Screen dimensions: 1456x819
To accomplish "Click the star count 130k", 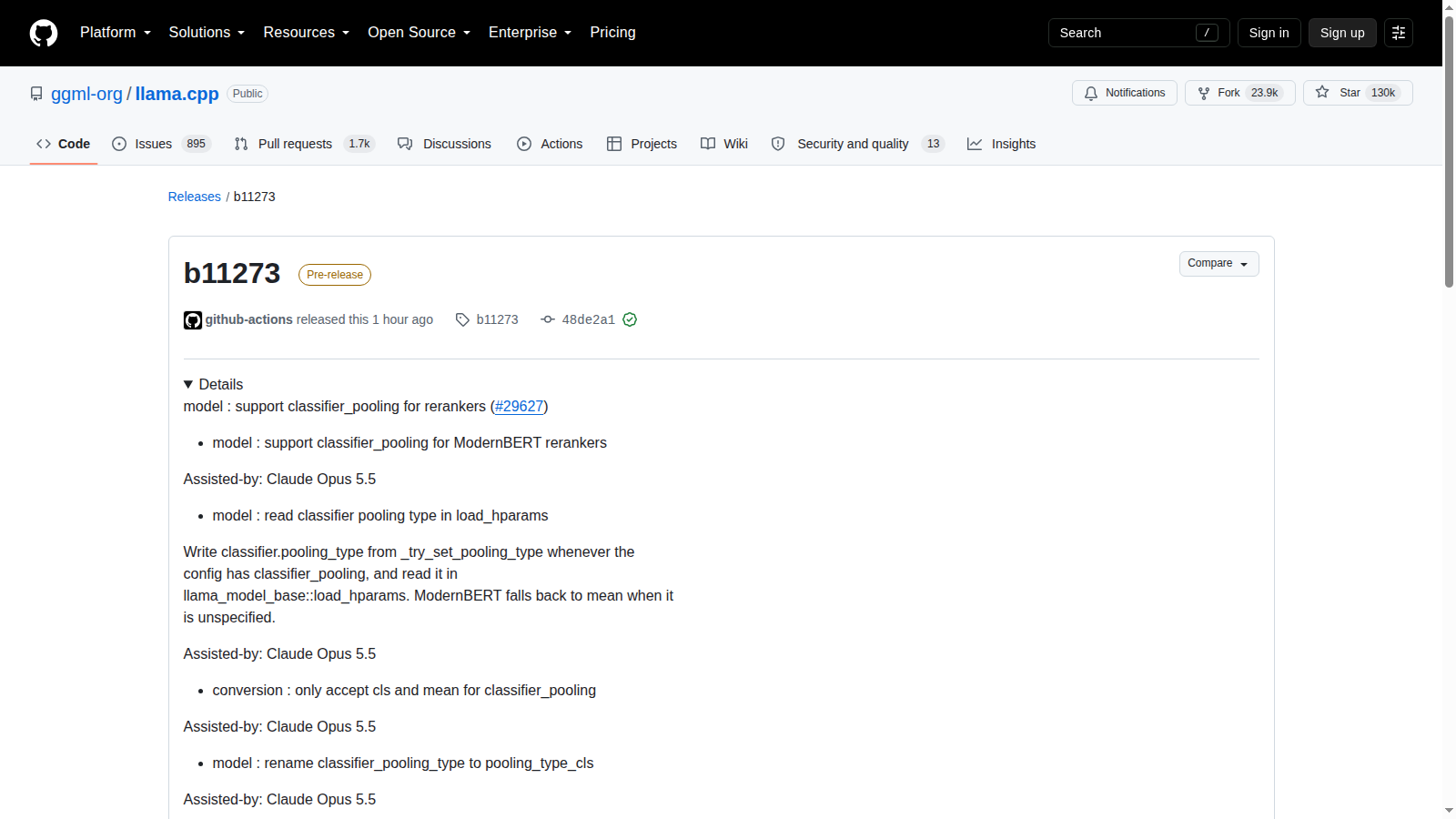I will pos(1383,93).
